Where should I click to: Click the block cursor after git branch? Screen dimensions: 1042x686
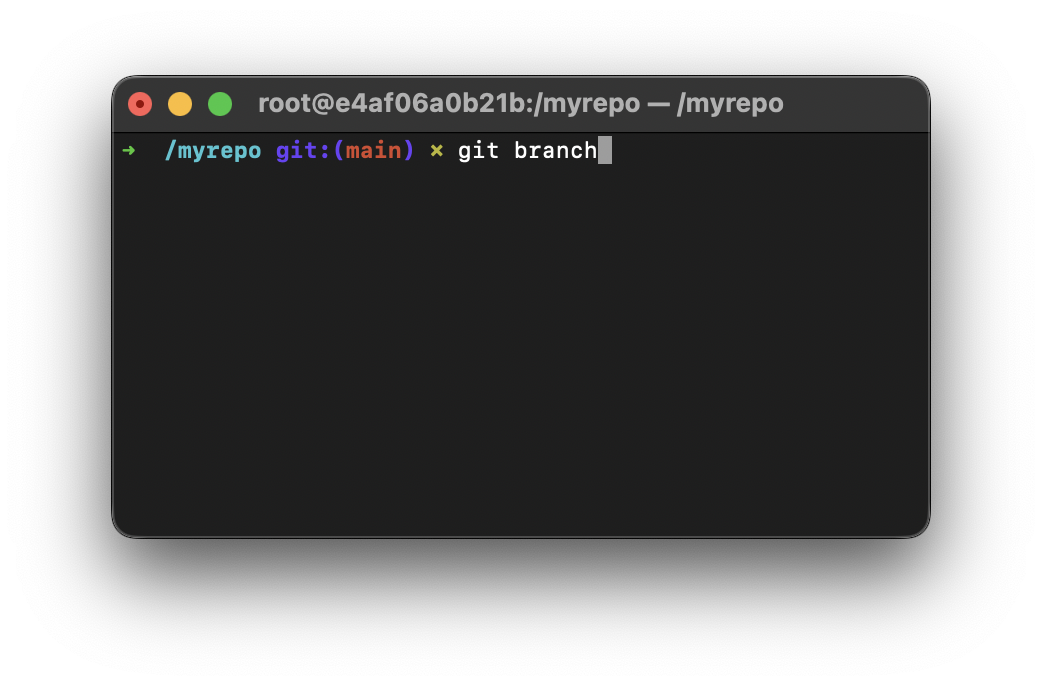(x=607, y=150)
